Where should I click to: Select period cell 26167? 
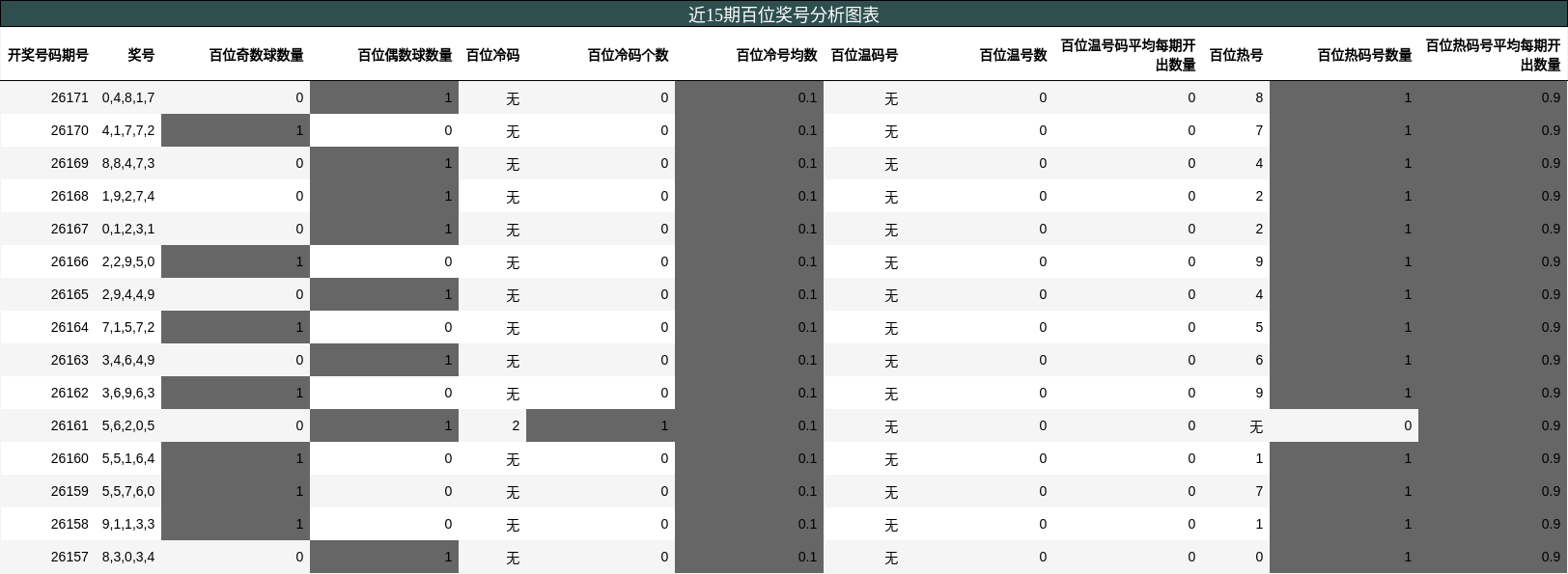pyautogui.click(x=70, y=229)
